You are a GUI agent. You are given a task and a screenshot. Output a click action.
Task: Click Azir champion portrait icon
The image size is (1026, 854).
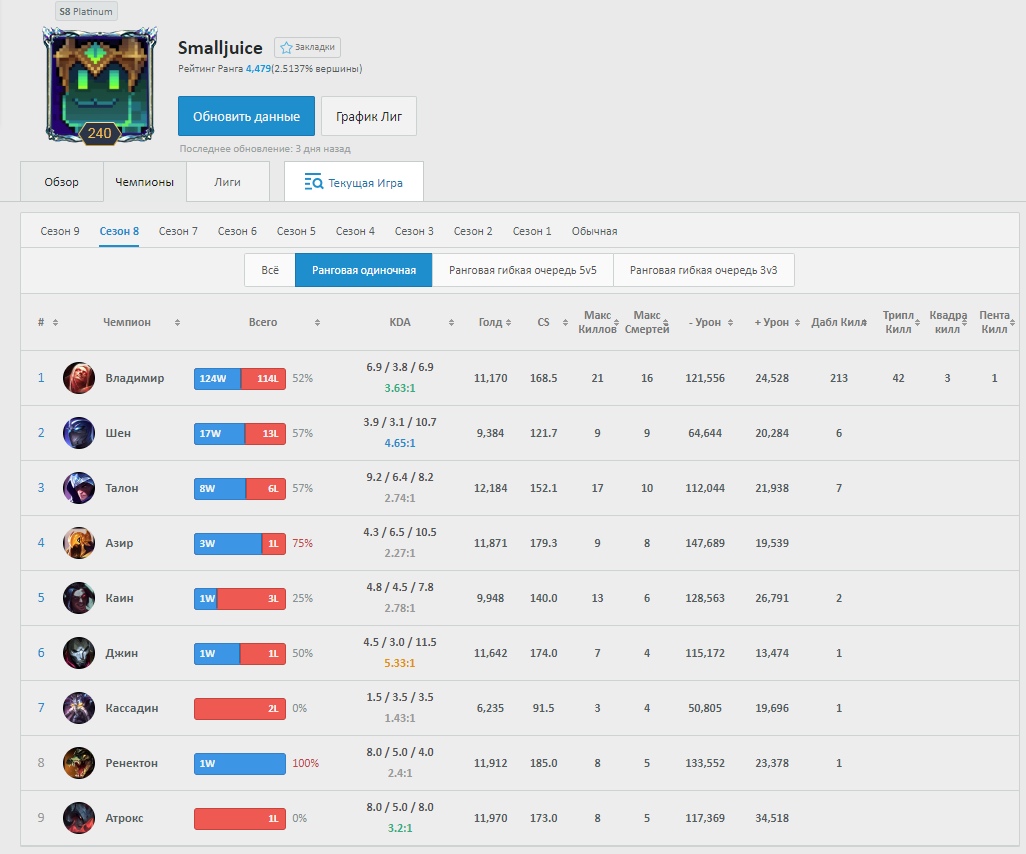(x=79, y=543)
